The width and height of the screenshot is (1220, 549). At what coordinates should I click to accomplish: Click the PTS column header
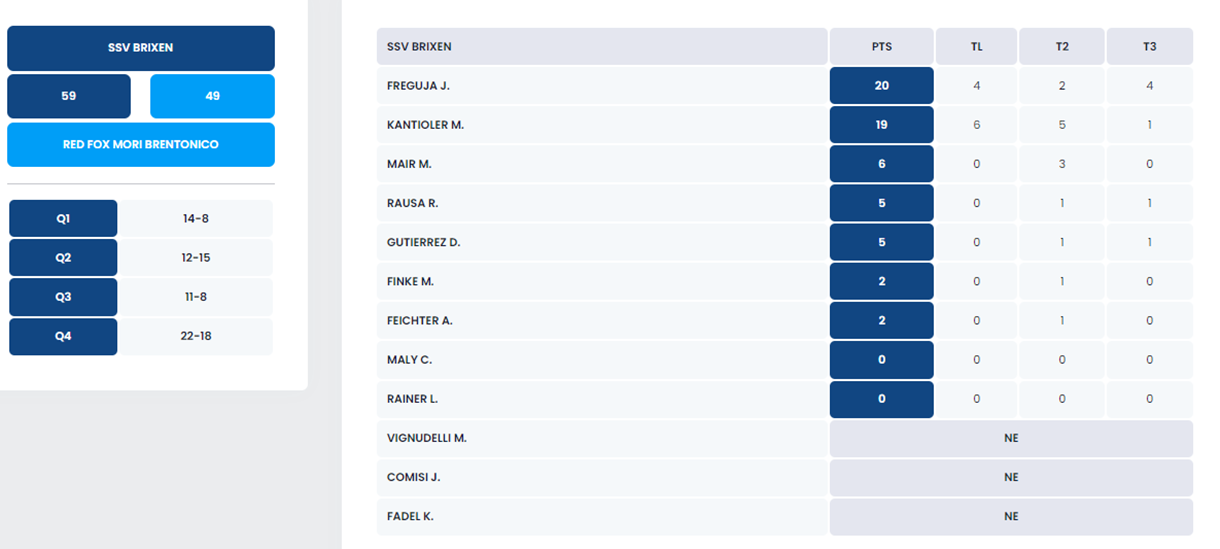click(881, 47)
